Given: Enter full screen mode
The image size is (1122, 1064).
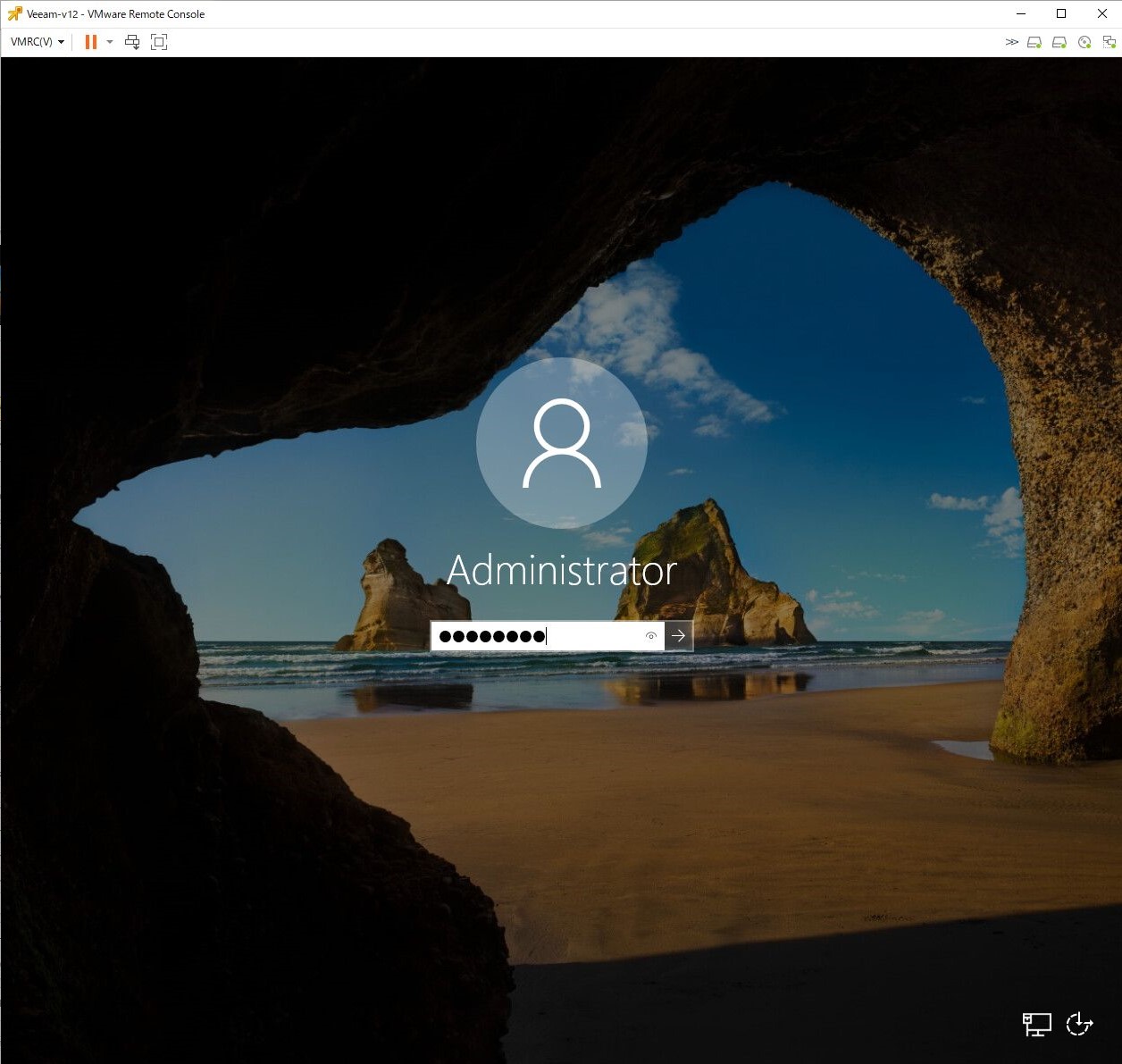Looking at the screenshot, I should [159, 42].
